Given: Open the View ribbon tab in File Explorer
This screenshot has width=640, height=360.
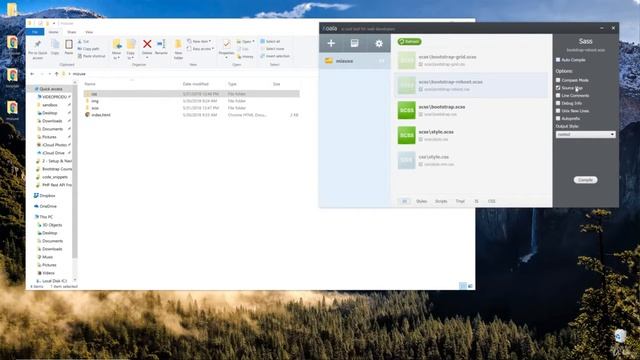Looking at the screenshot, I should 89,32.
